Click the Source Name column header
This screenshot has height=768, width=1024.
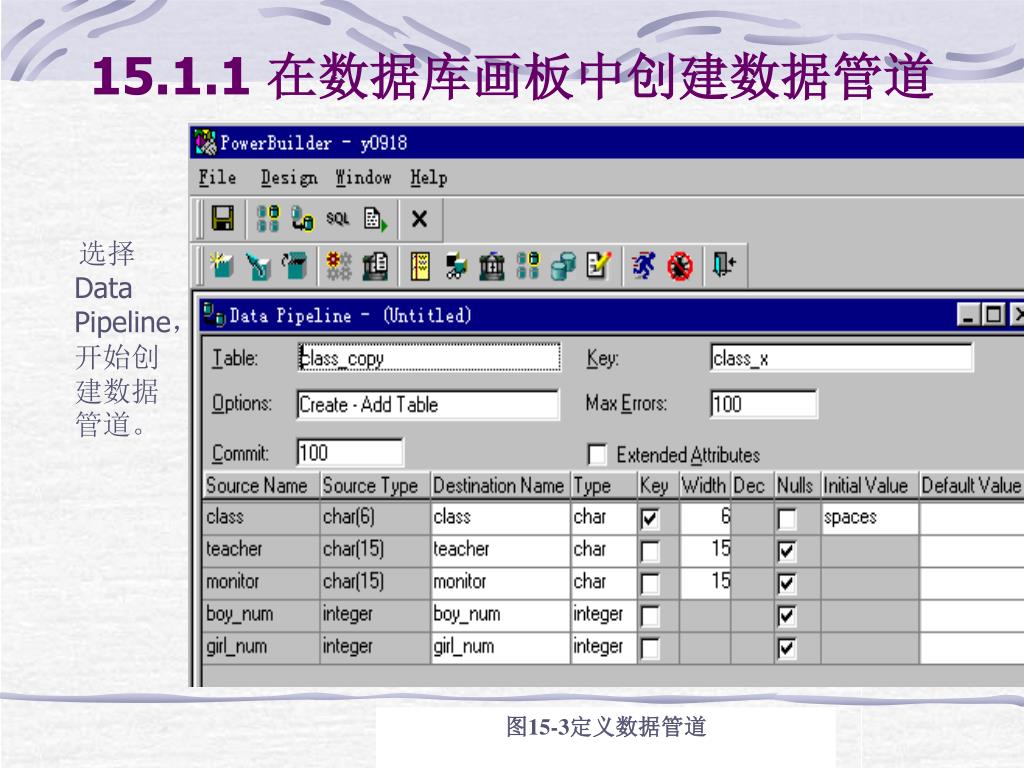tap(261, 486)
